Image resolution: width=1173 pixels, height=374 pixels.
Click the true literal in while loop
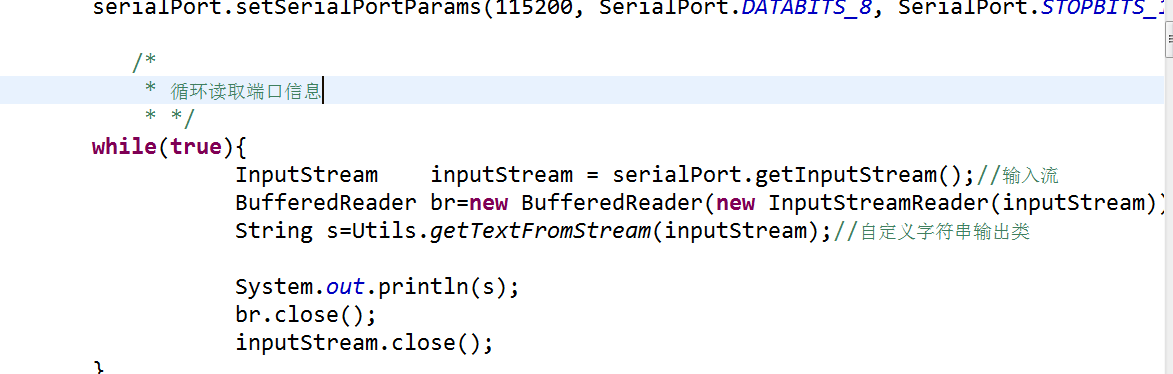point(196,147)
